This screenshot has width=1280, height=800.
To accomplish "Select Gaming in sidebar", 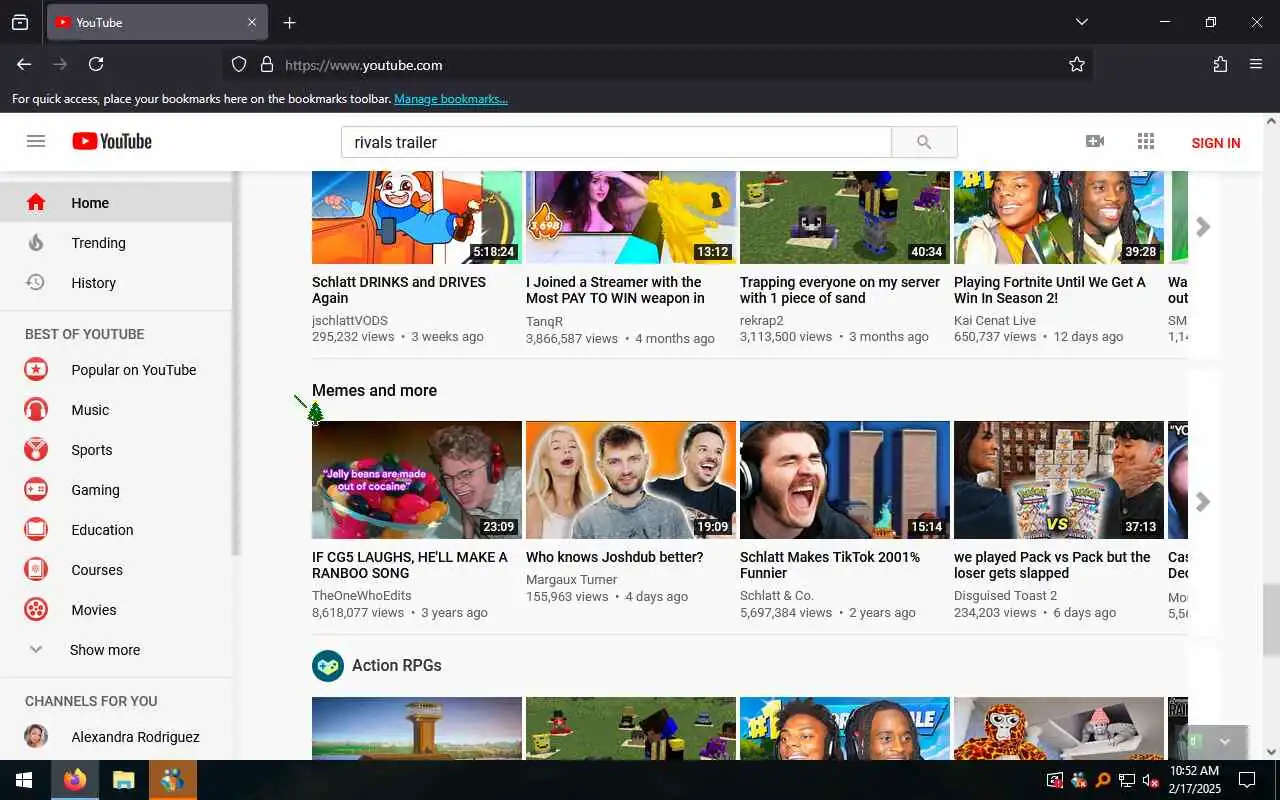I will 116,489.
